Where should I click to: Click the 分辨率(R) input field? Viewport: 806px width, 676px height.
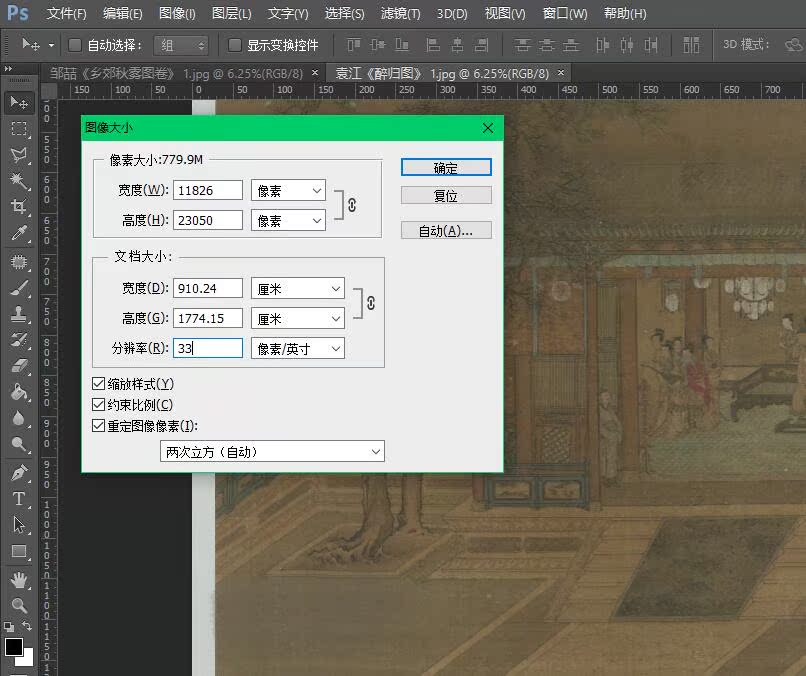[x=208, y=348]
